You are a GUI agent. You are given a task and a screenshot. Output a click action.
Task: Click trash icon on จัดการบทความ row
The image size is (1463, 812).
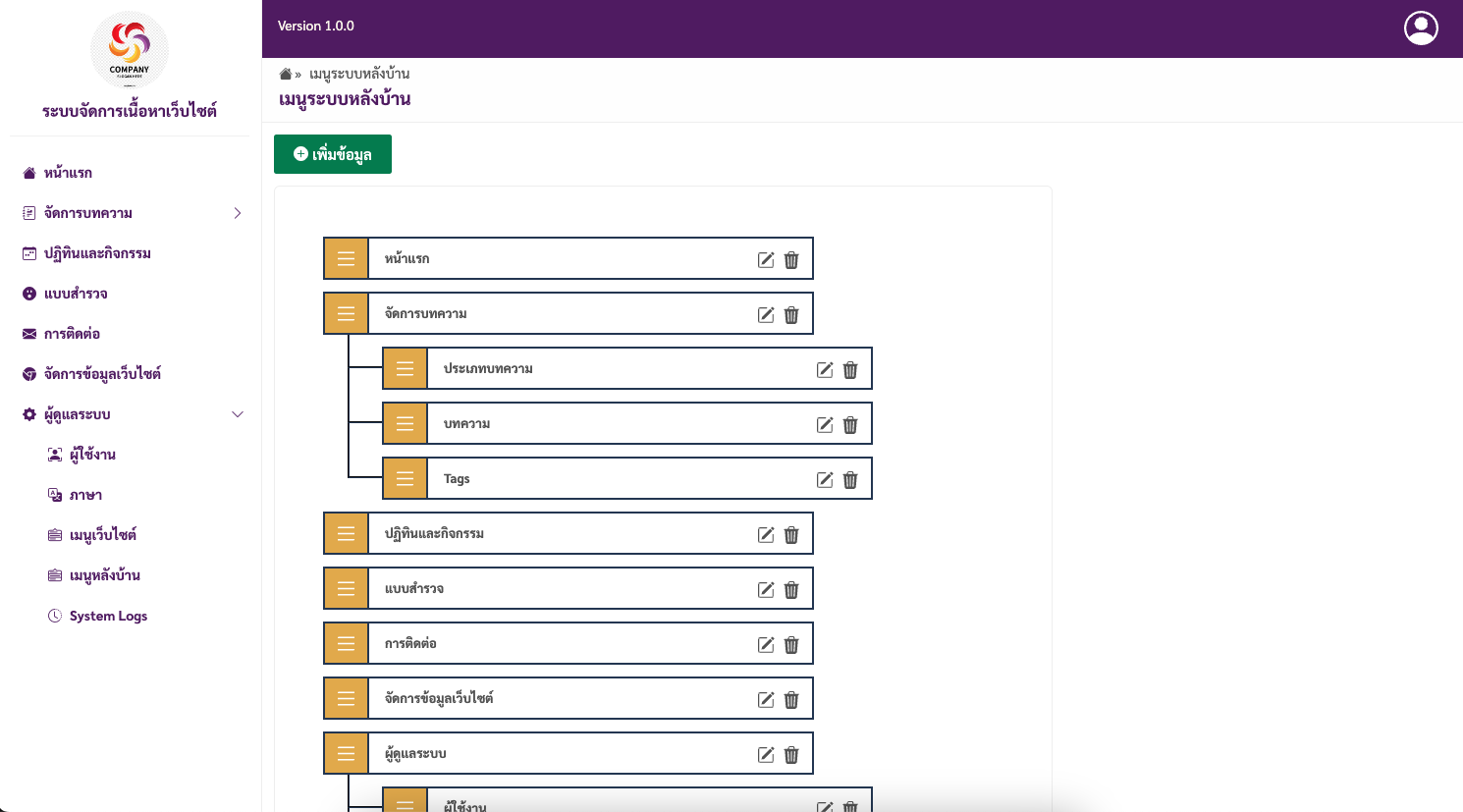tap(791, 314)
